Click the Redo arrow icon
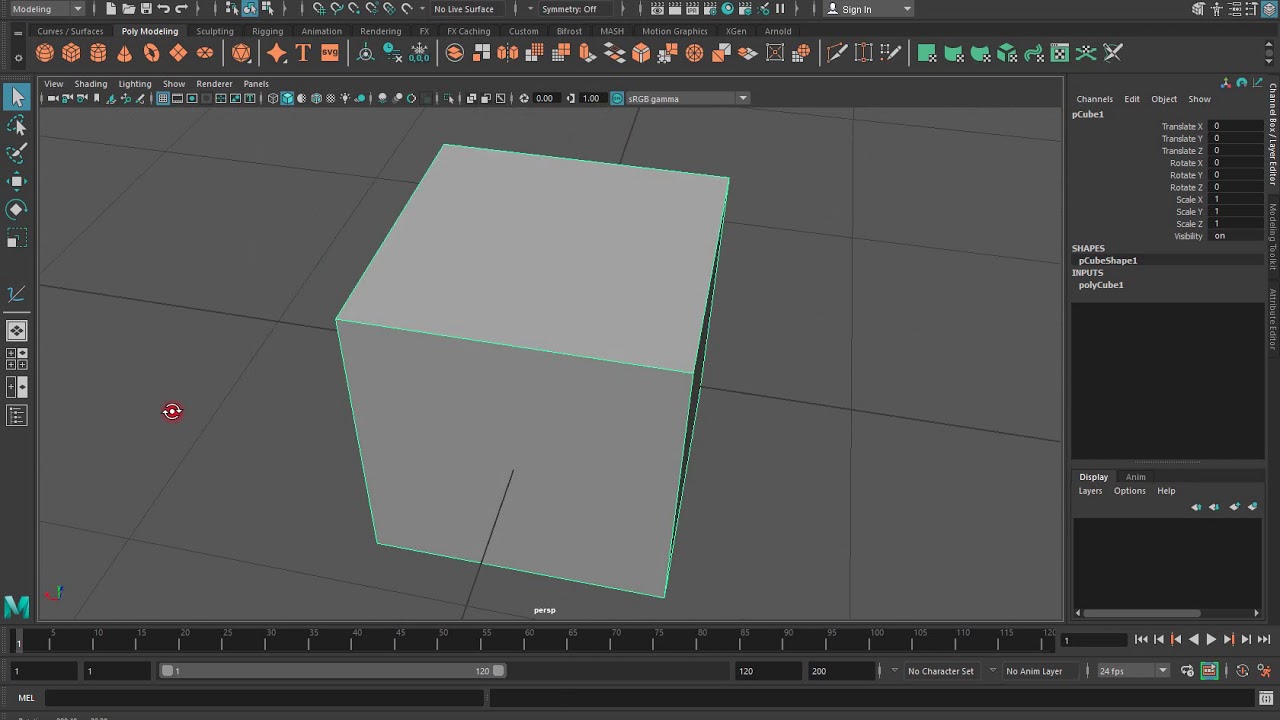 (x=181, y=9)
